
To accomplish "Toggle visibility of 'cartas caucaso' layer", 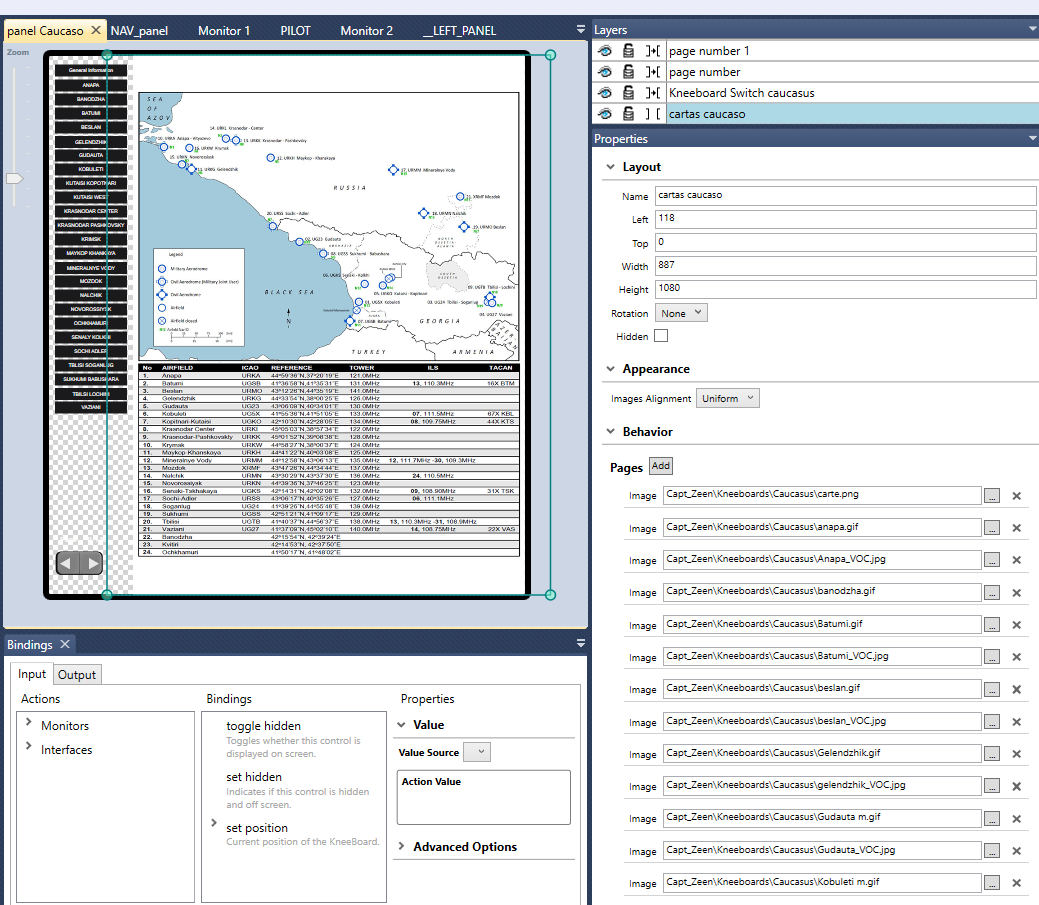I will tap(605, 114).
